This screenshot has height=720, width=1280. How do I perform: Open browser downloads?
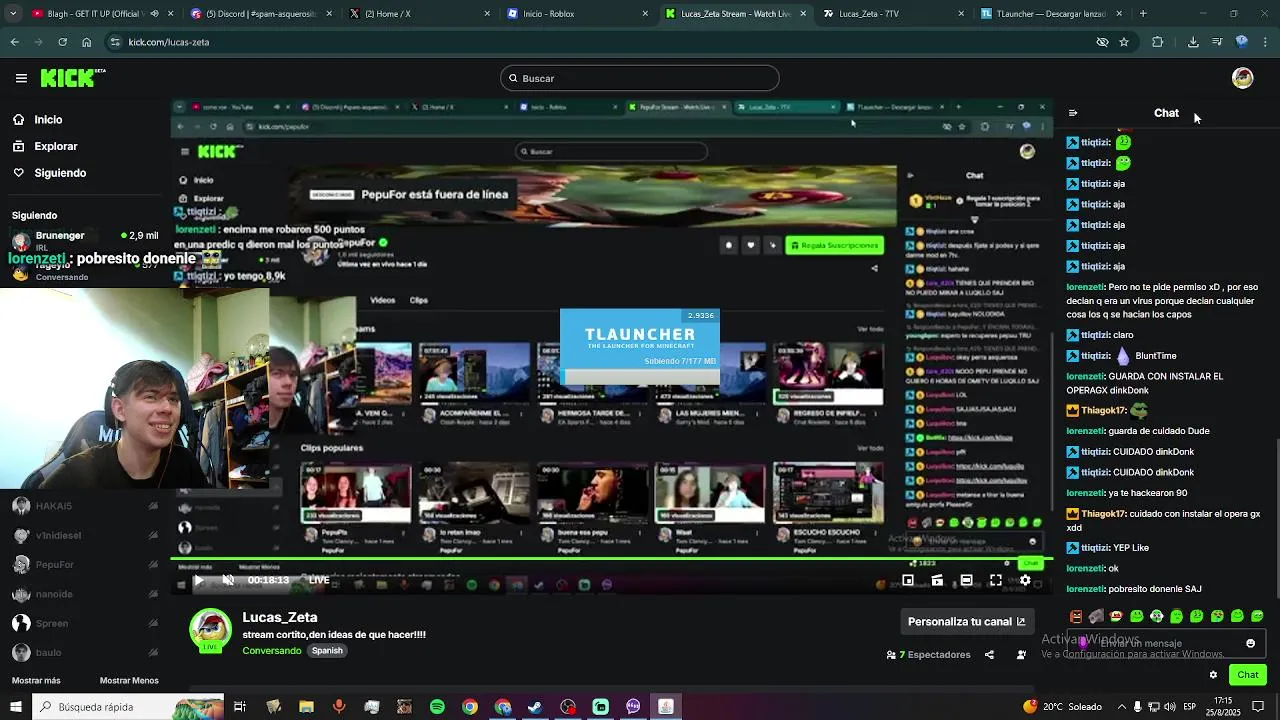tap(1193, 42)
